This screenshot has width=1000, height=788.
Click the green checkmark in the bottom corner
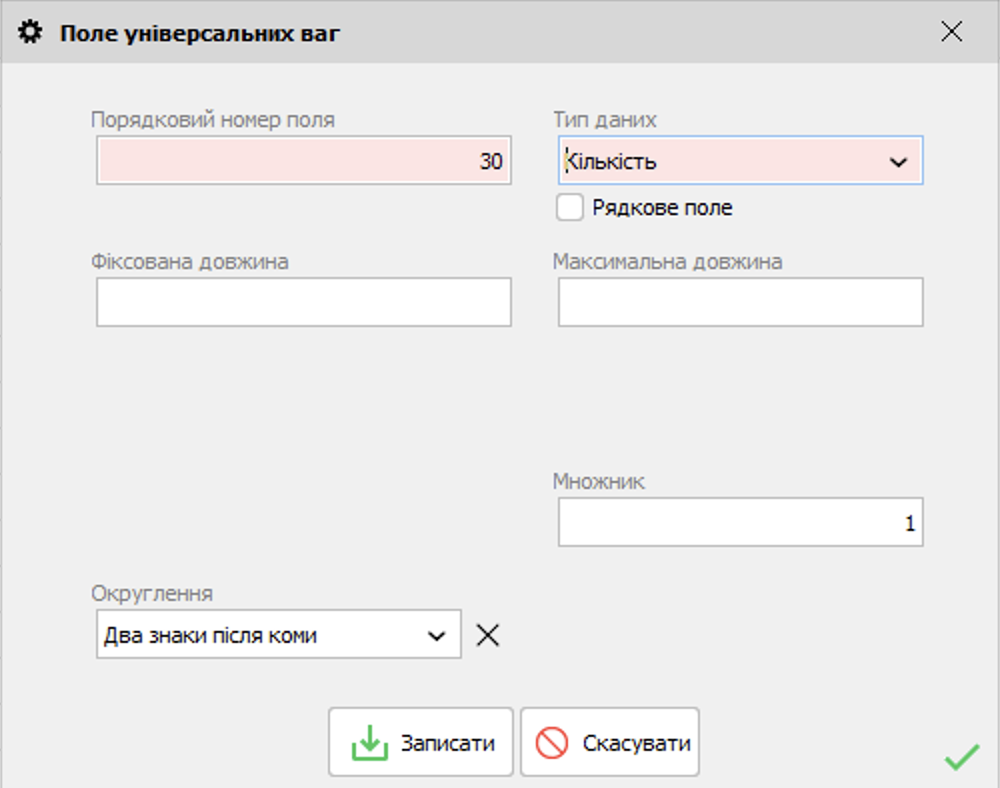961,757
